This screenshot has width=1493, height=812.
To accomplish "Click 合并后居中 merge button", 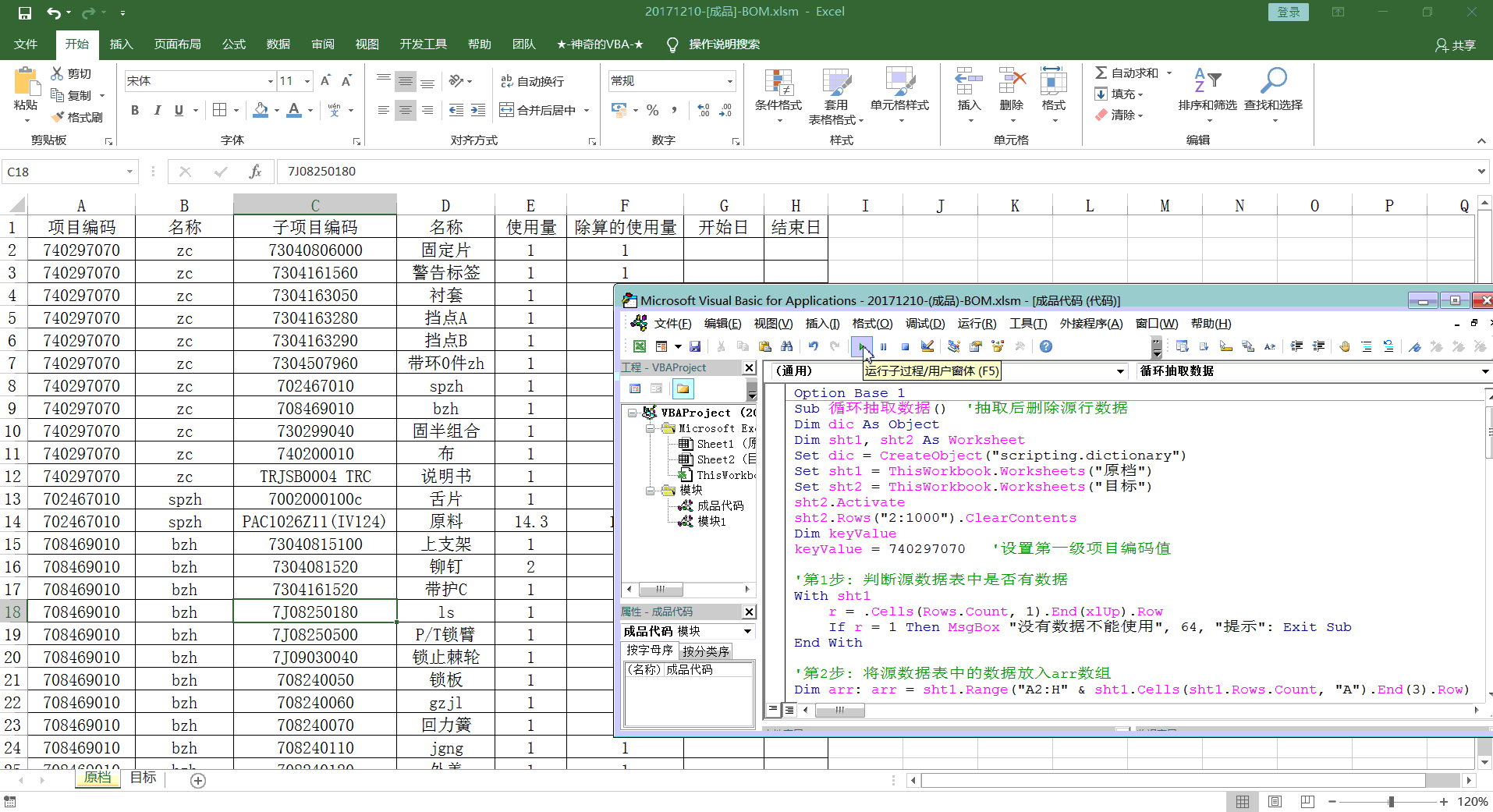I will [539, 111].
